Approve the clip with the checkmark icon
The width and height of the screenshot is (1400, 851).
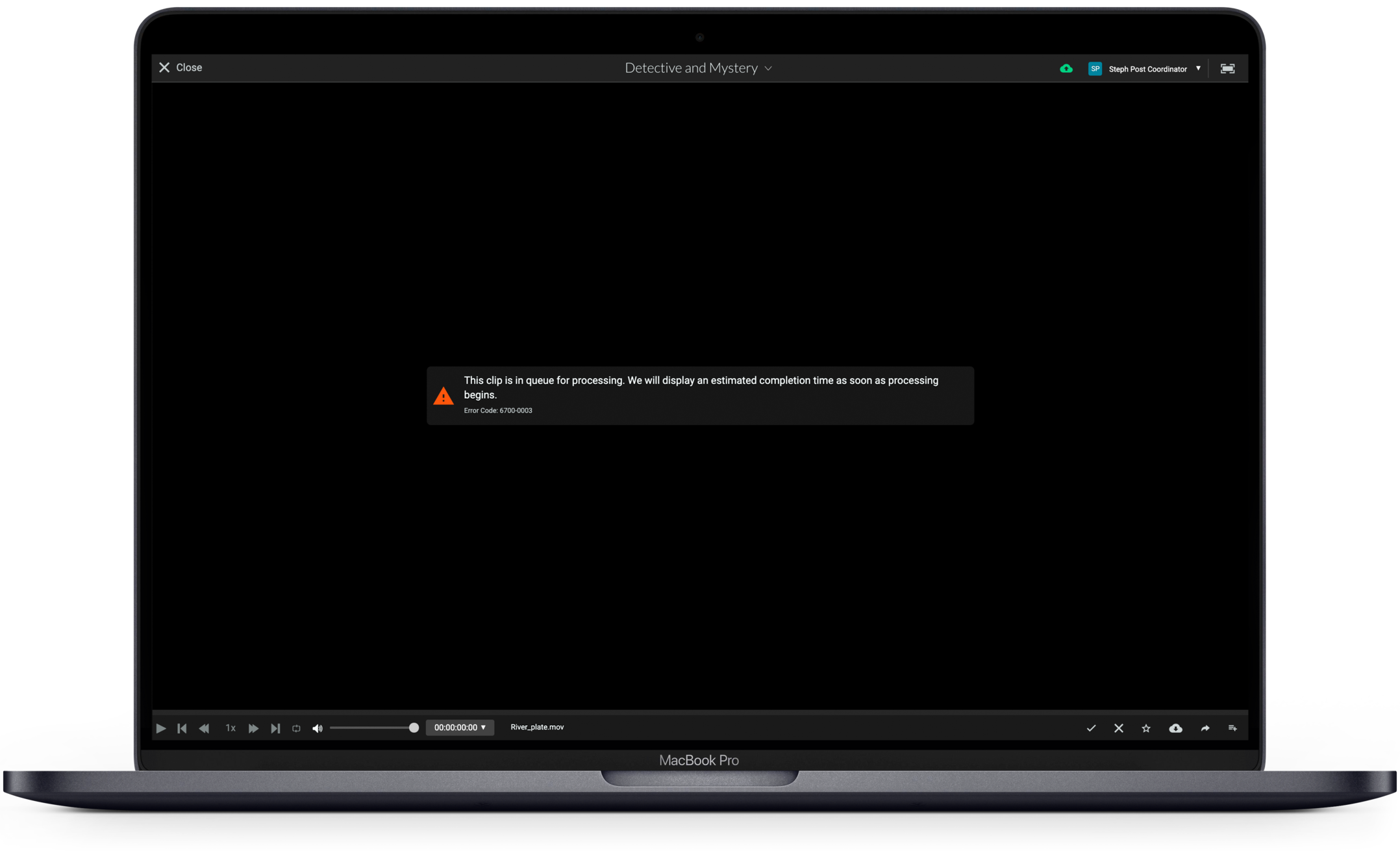pyautogui.click(x=1091, y=728)
